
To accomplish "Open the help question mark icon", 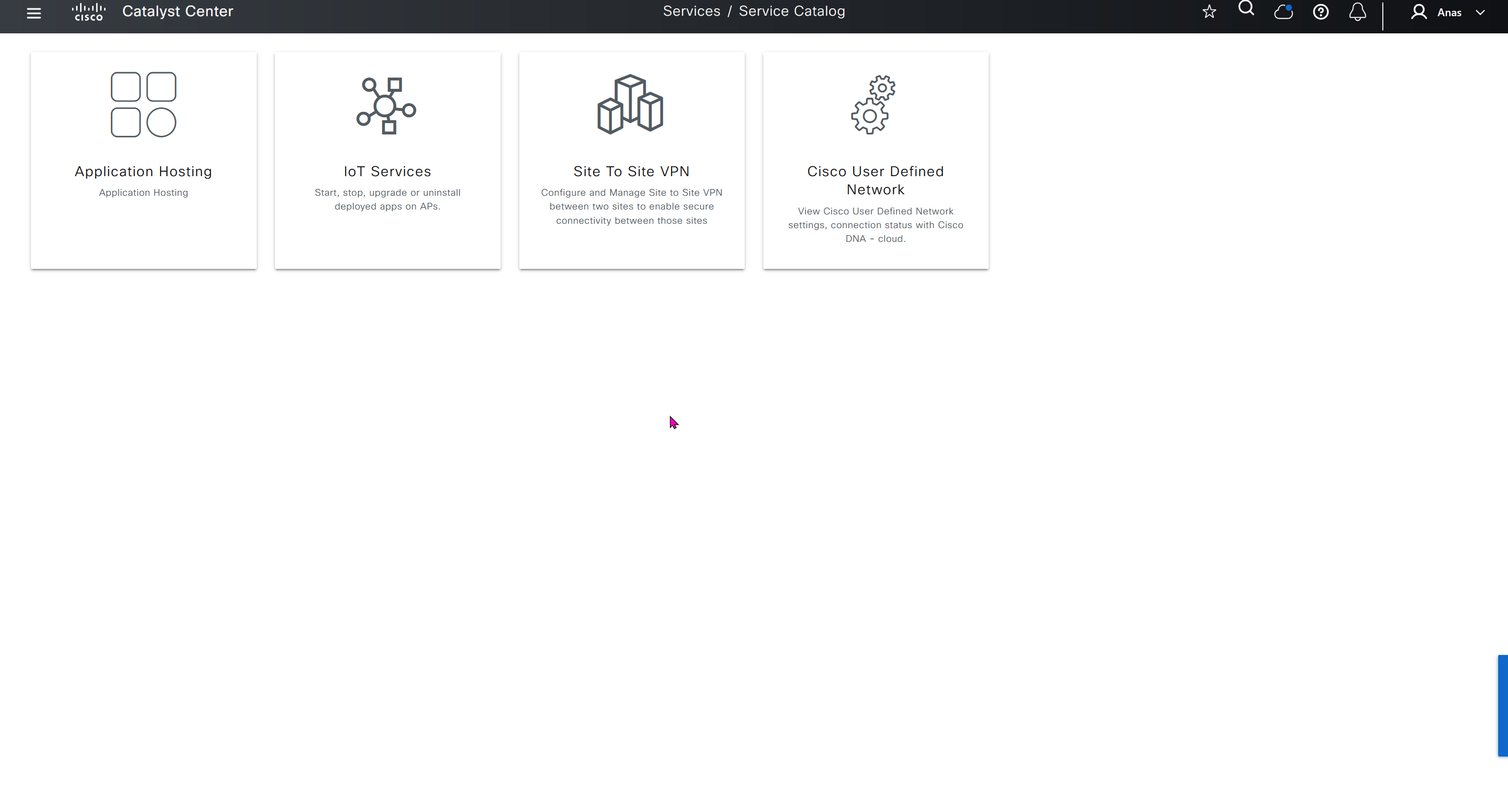I will coord(1320,12).
